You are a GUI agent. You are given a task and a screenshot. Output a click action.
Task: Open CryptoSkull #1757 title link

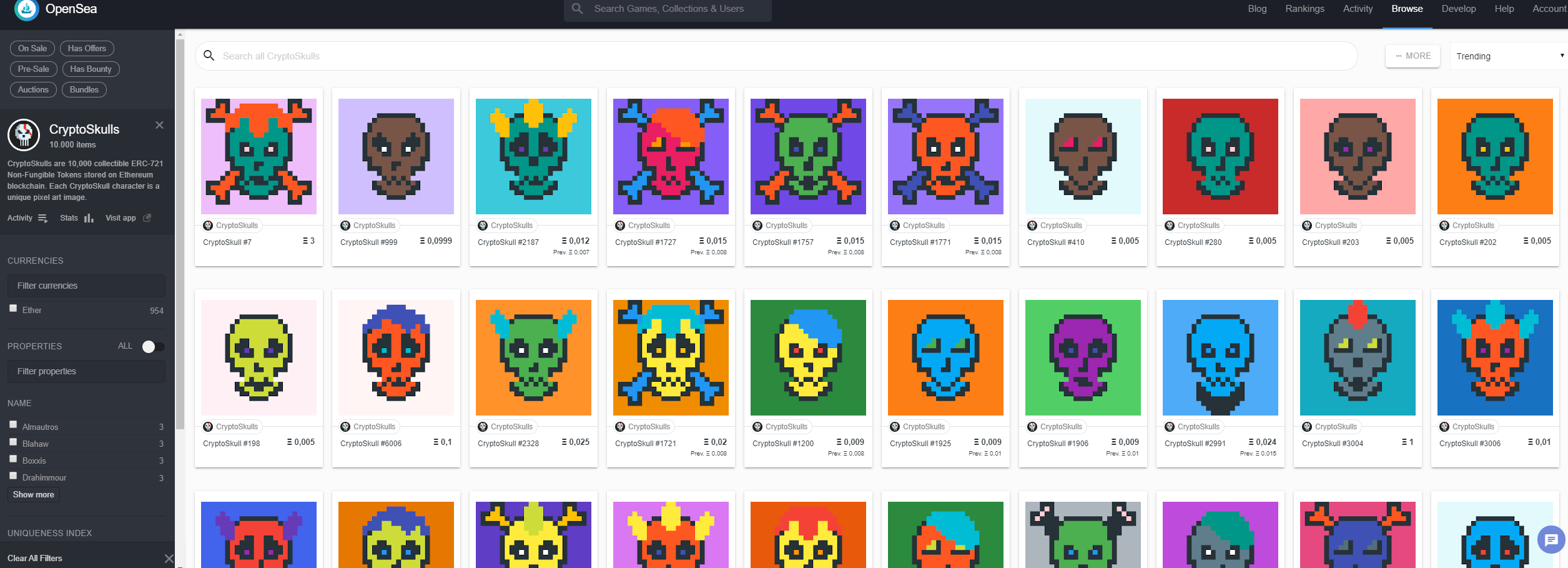click(x=783, y=242)
